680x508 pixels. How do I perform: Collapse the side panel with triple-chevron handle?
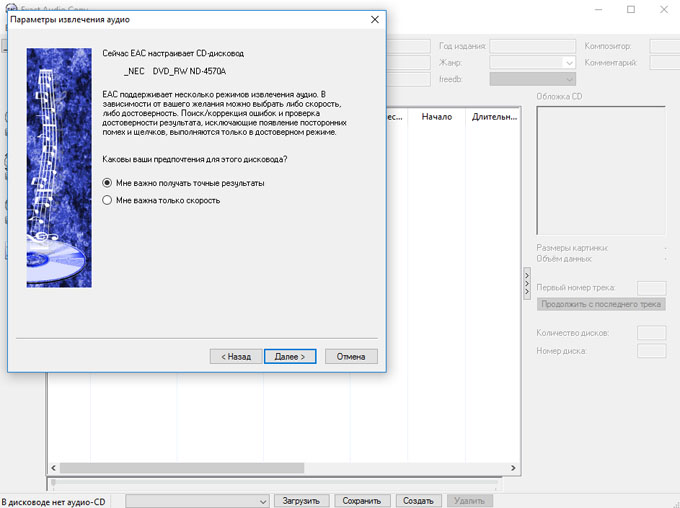point(527,283)
